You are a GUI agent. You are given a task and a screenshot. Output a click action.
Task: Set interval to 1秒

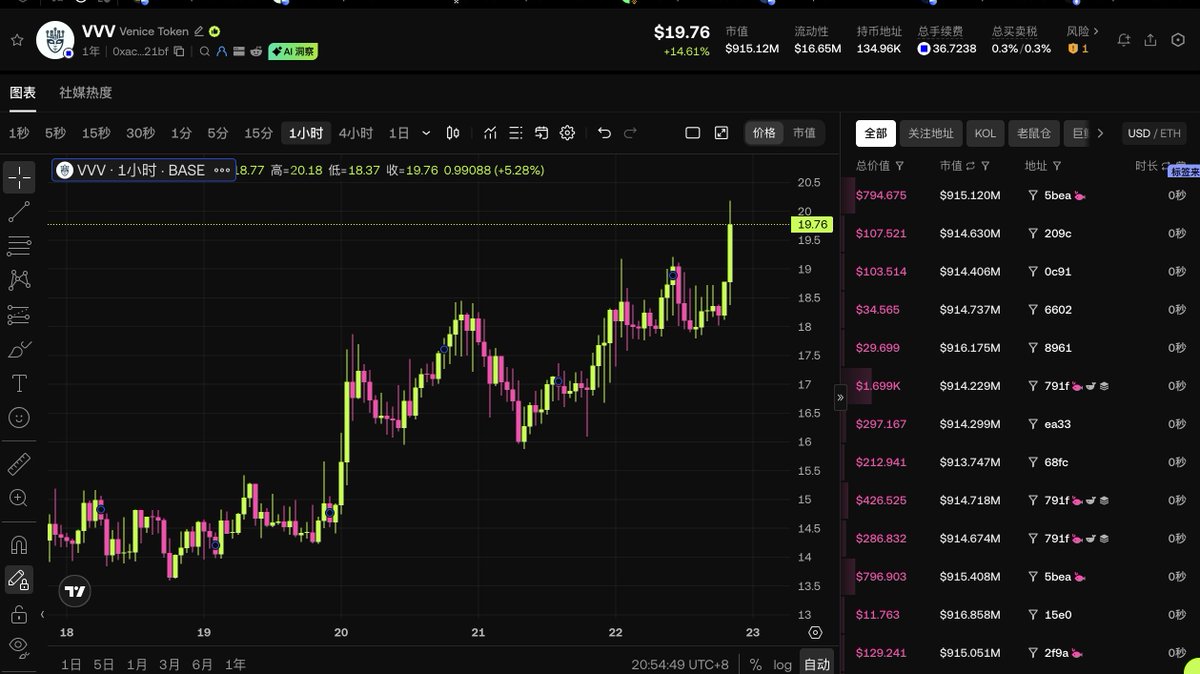pyautogui.click(x=19, y=133)
